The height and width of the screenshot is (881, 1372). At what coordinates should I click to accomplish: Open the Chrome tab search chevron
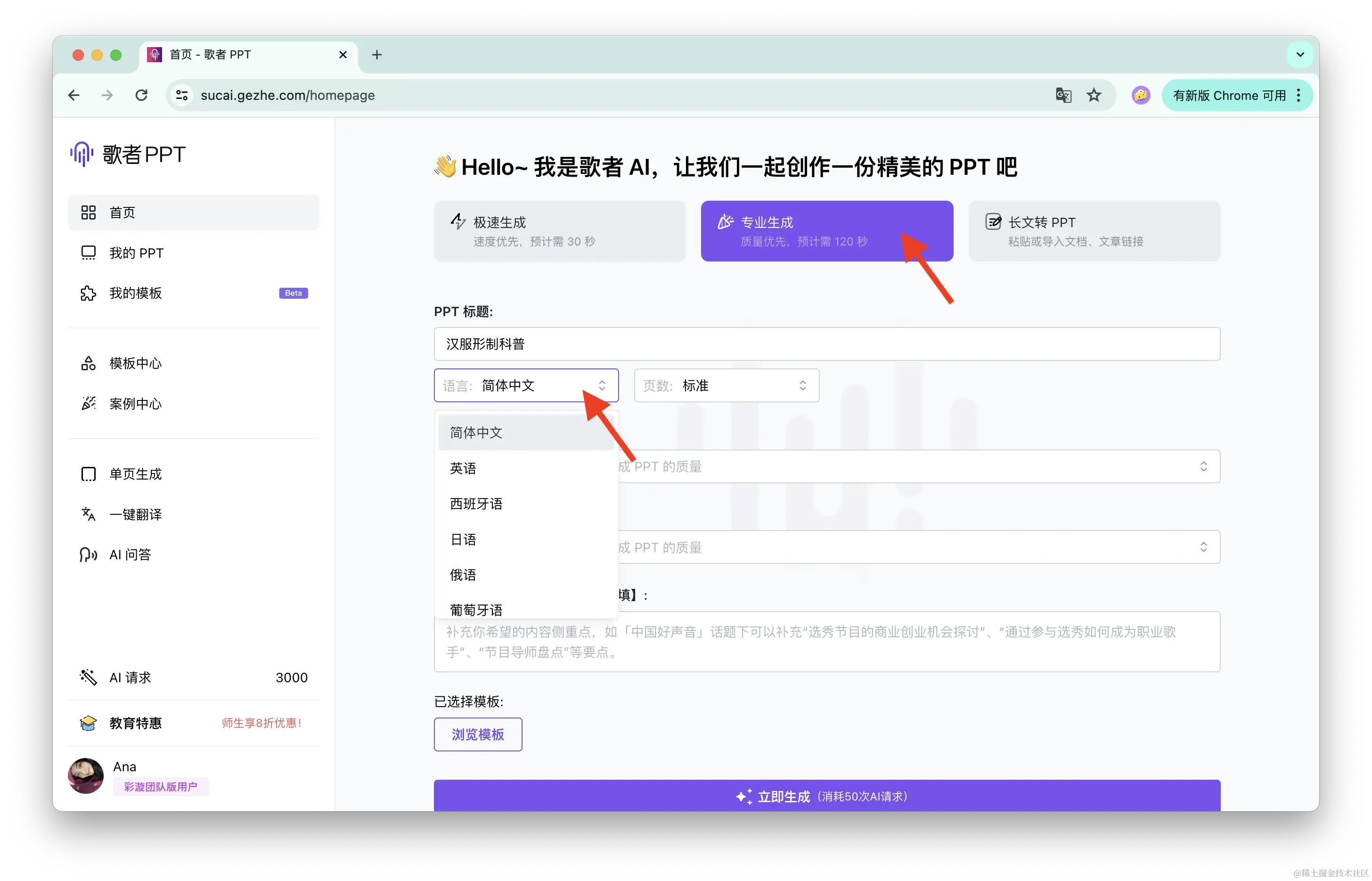1300,55
